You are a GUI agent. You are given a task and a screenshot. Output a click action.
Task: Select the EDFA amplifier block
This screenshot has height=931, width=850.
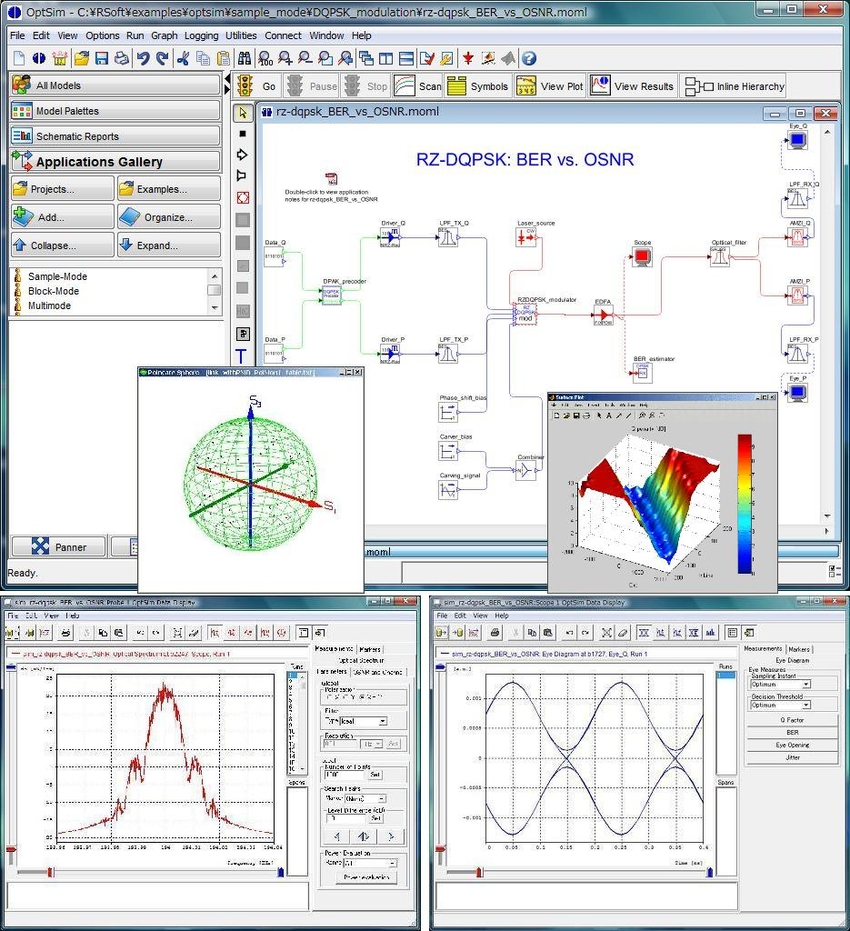coord(603,316)
